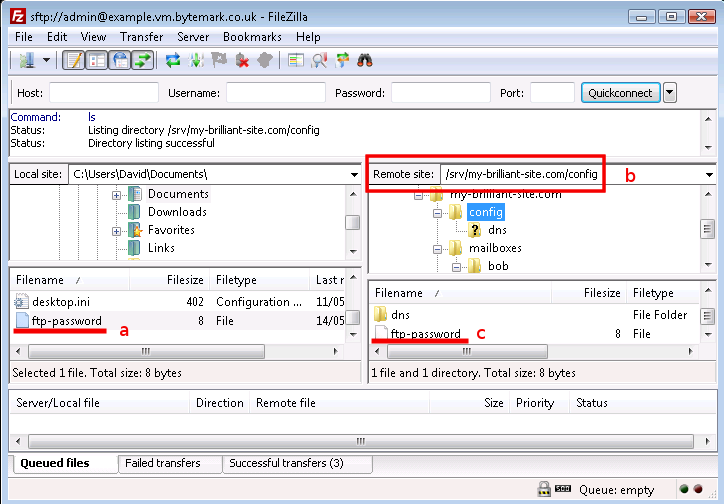Select config folder in remote tree
The image size is (724, 504).
[x=486, y=212]
